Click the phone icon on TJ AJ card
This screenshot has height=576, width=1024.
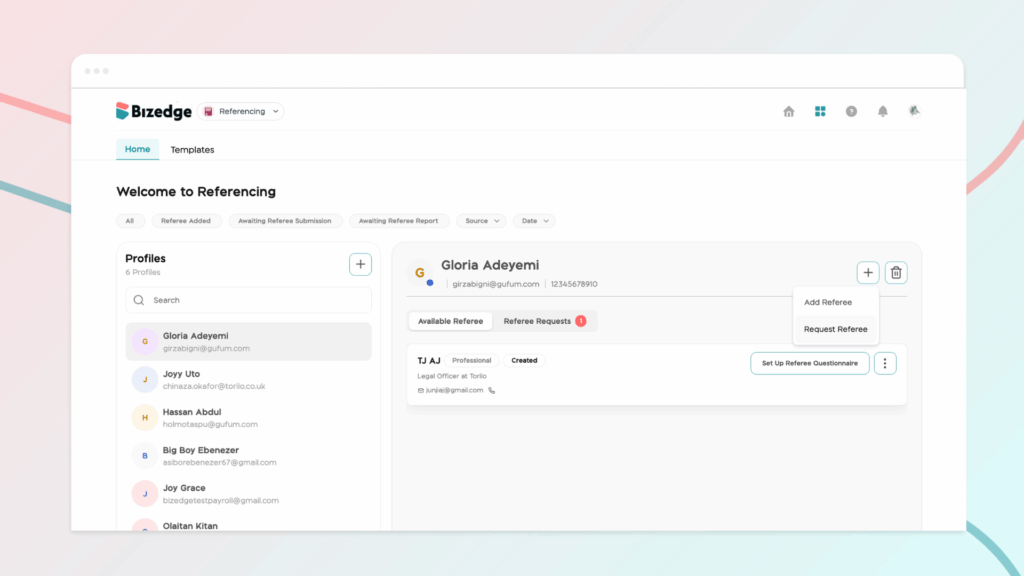click(x=492, y=391)
